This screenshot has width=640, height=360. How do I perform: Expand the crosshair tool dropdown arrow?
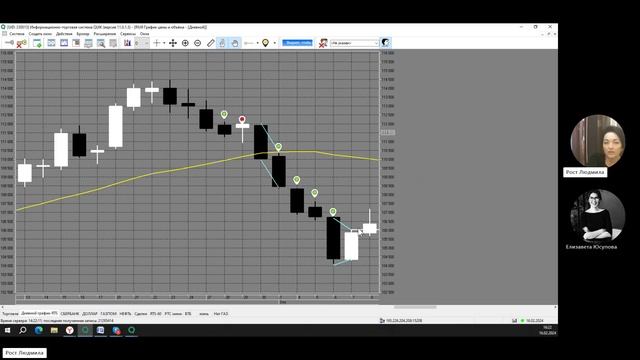[x=164, y=43]
